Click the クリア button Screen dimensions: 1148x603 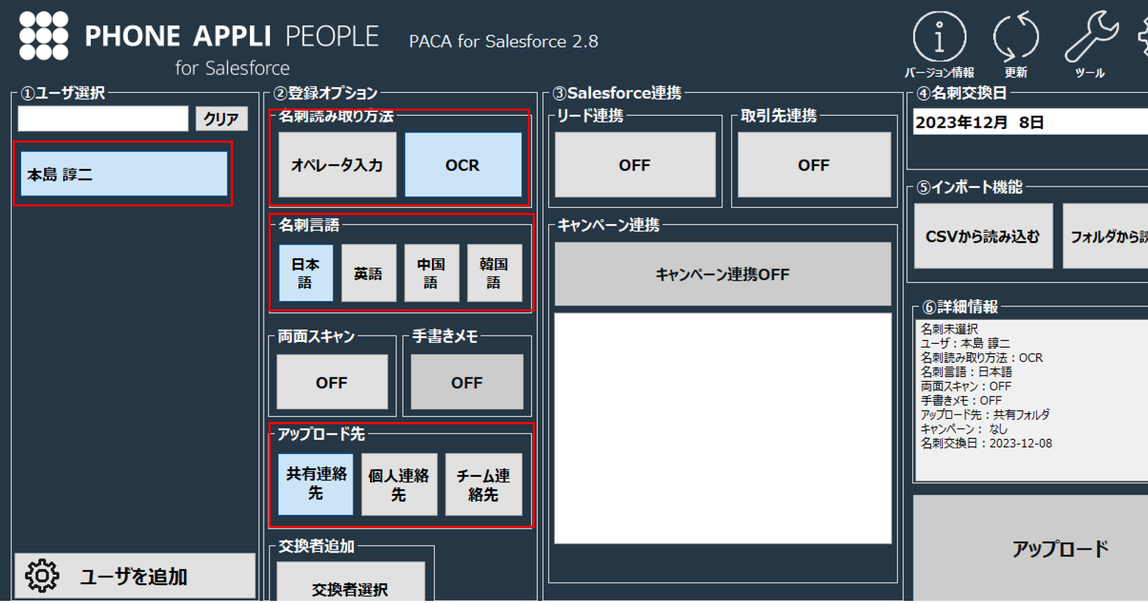[x=221, y=119]
